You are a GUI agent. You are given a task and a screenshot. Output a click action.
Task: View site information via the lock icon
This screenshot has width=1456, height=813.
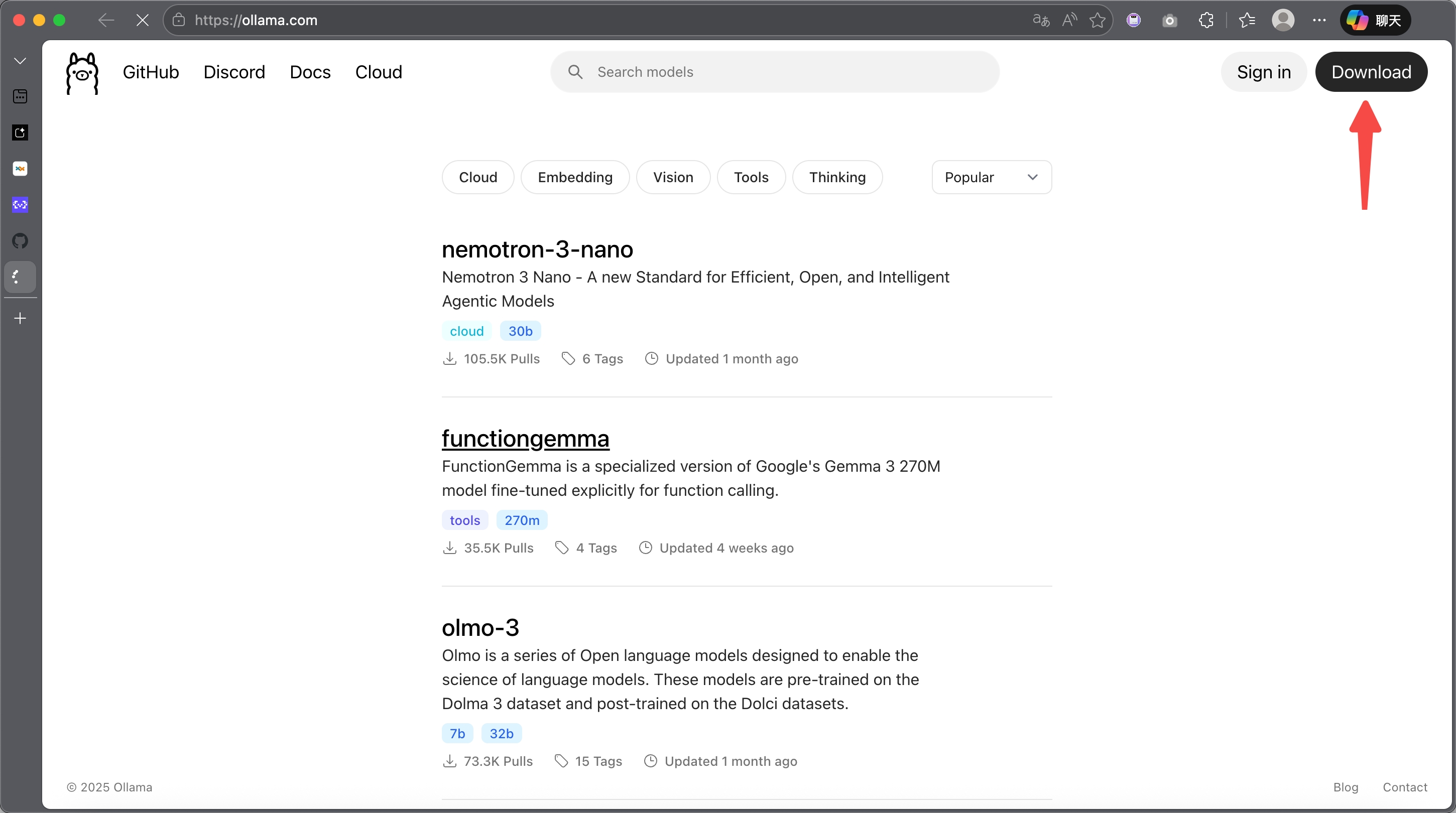179,21
